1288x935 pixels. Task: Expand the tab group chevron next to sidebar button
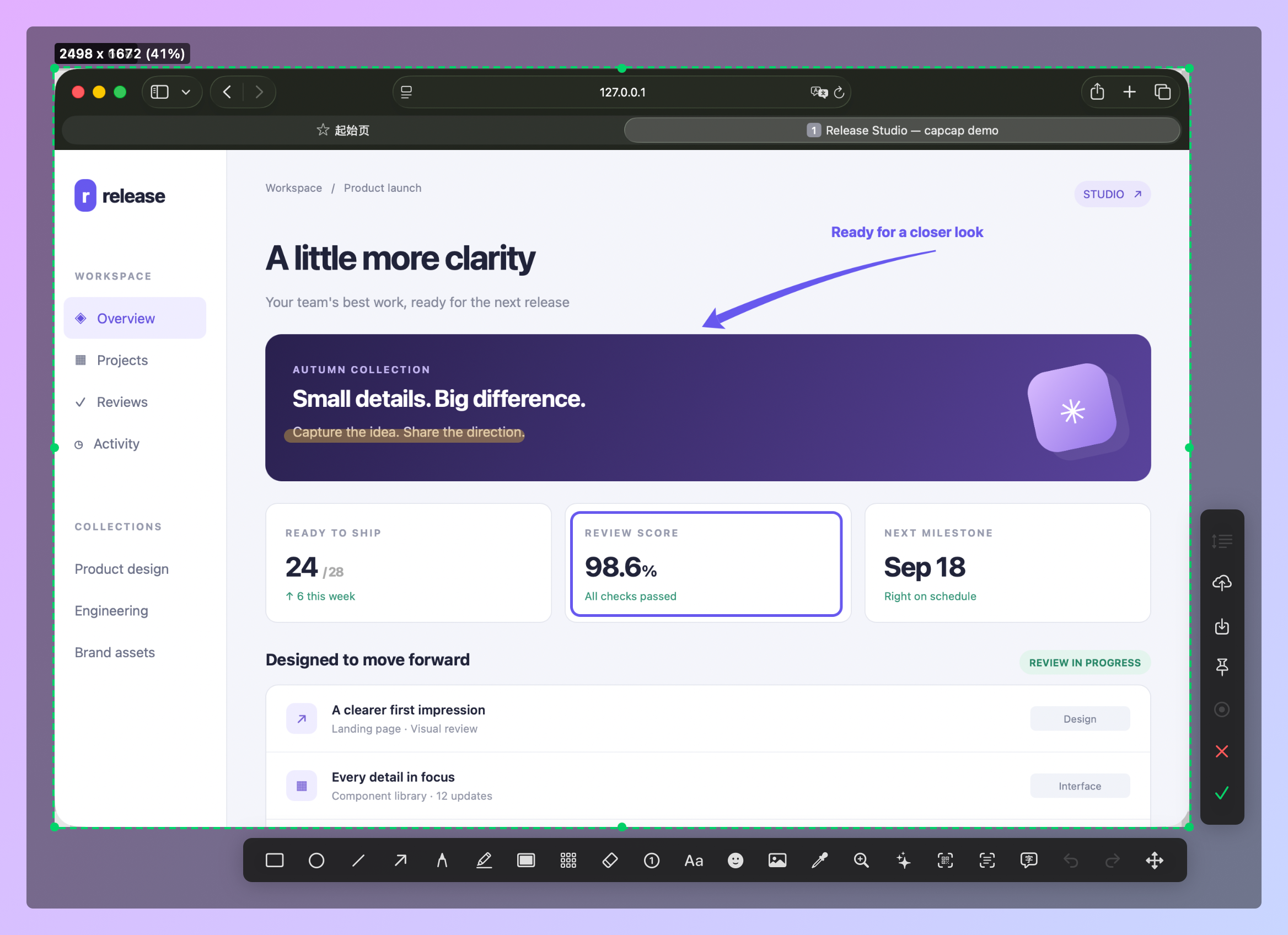click(186, 92)
